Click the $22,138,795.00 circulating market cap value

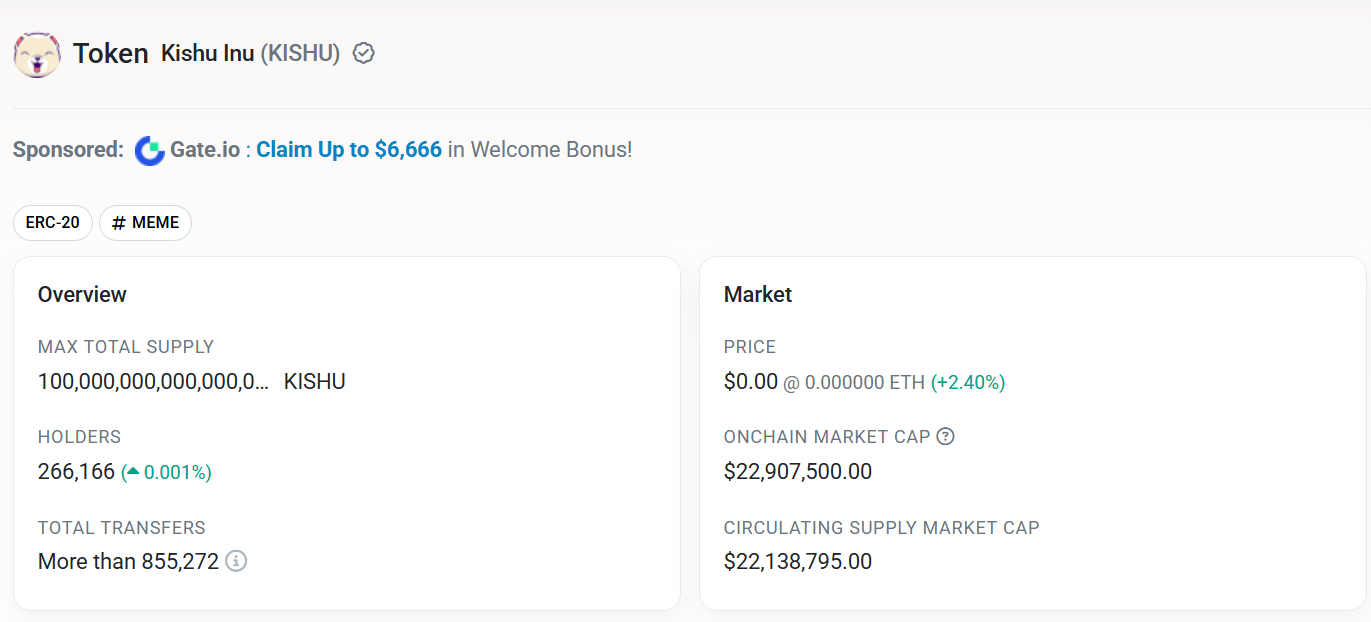(798, 561)
